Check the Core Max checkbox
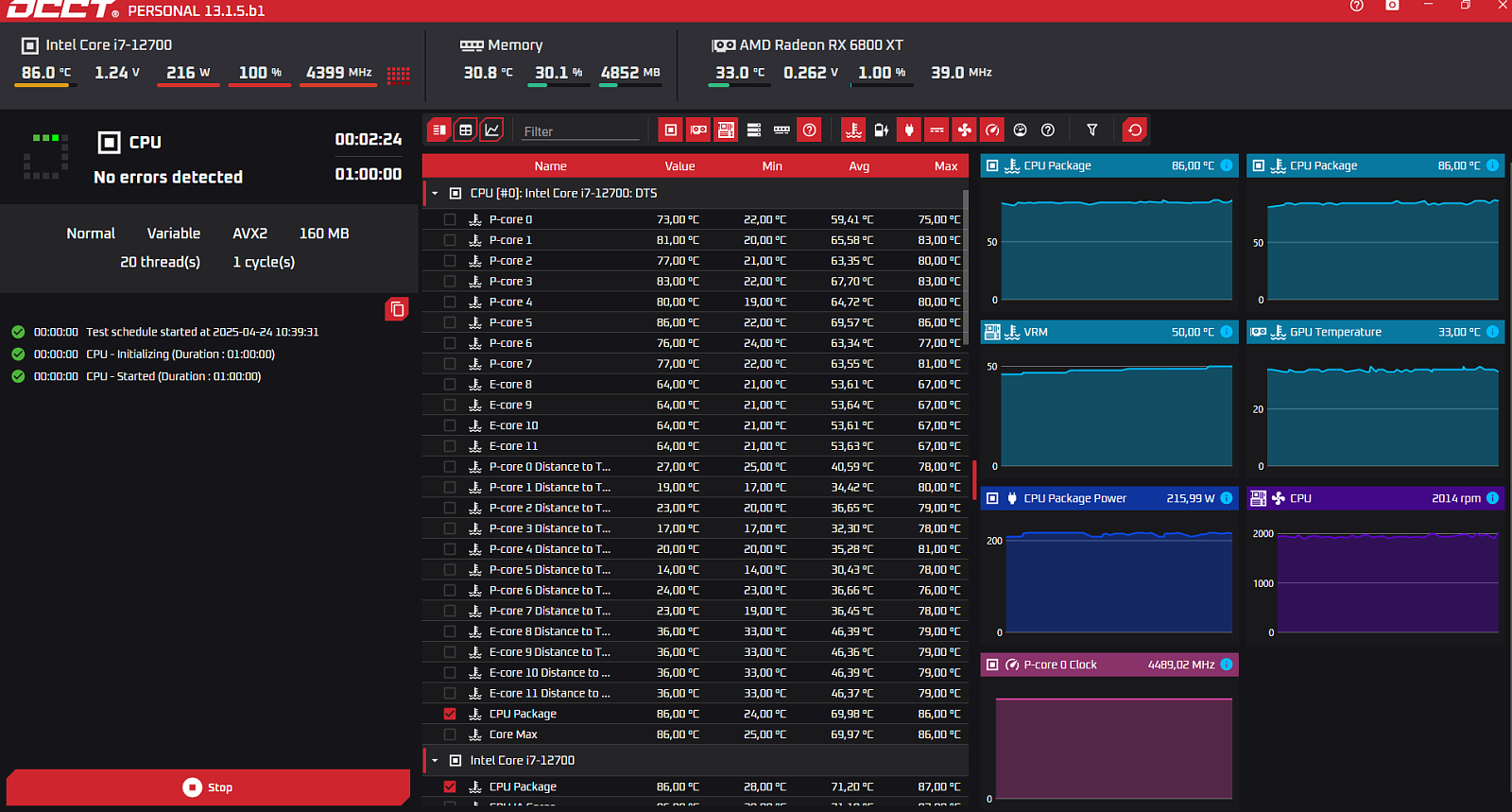 tap(450, 734)
